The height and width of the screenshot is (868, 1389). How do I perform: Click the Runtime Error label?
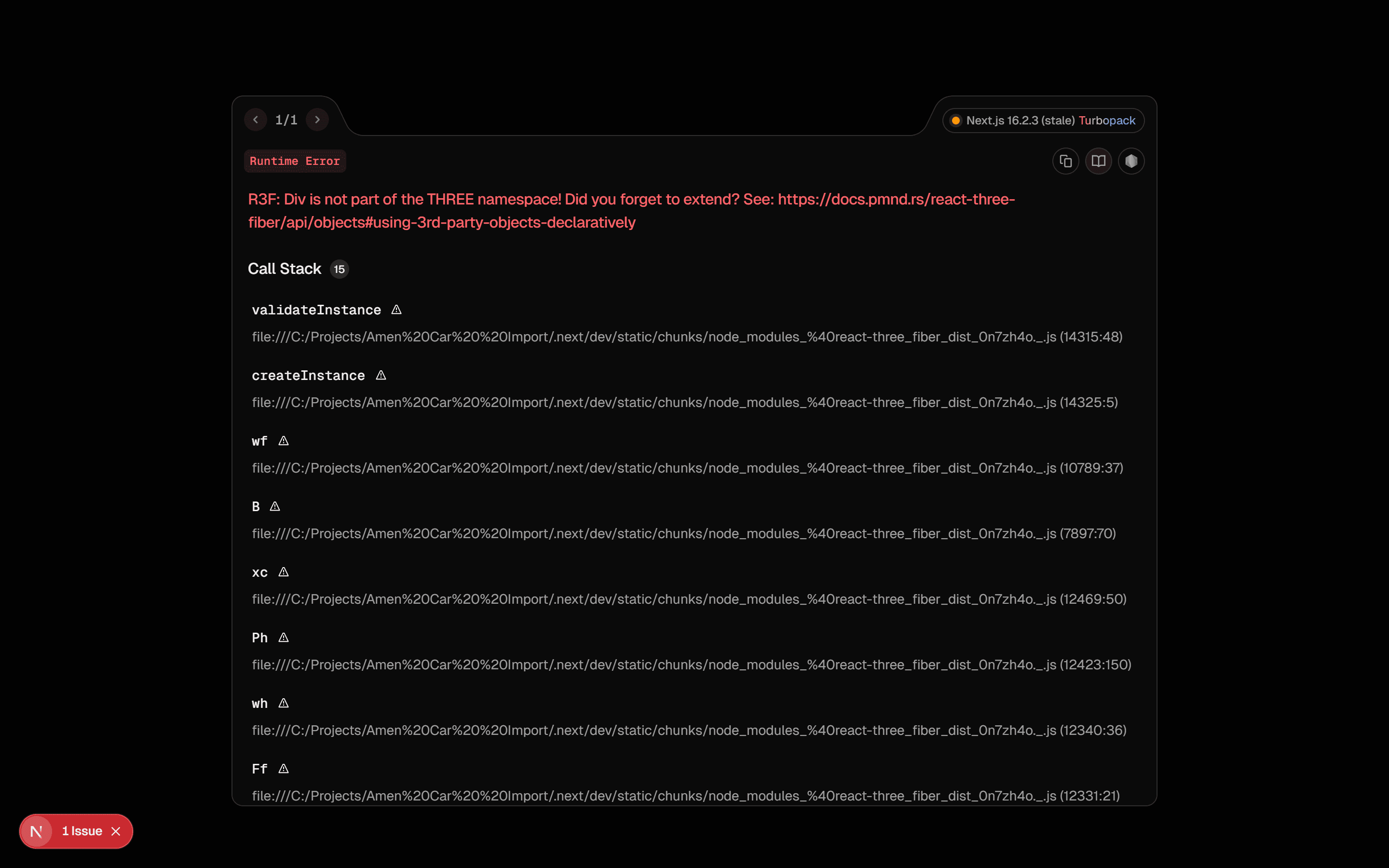[295, 162]
